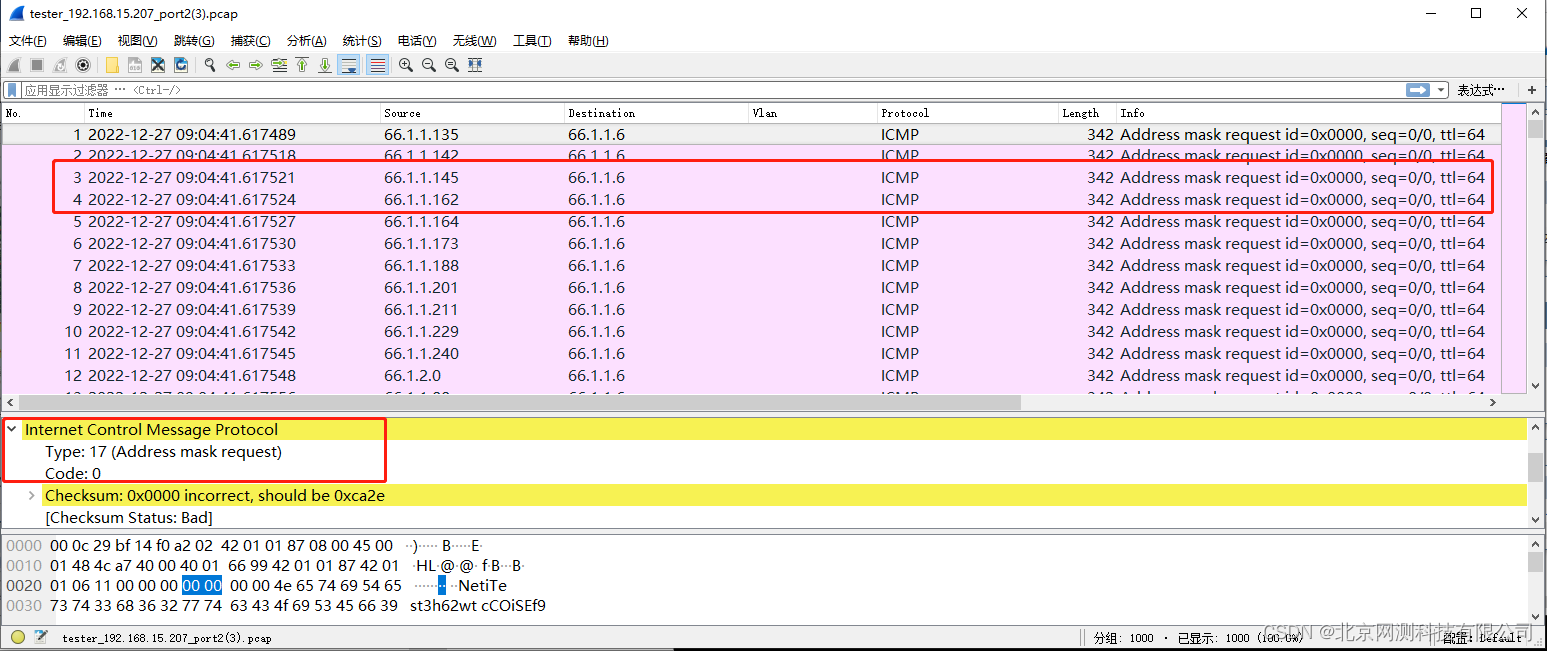Click the display filter bookmark icon
This screenshot has height=651, width=1547.
pyautogui.click(x=13, y=90)
